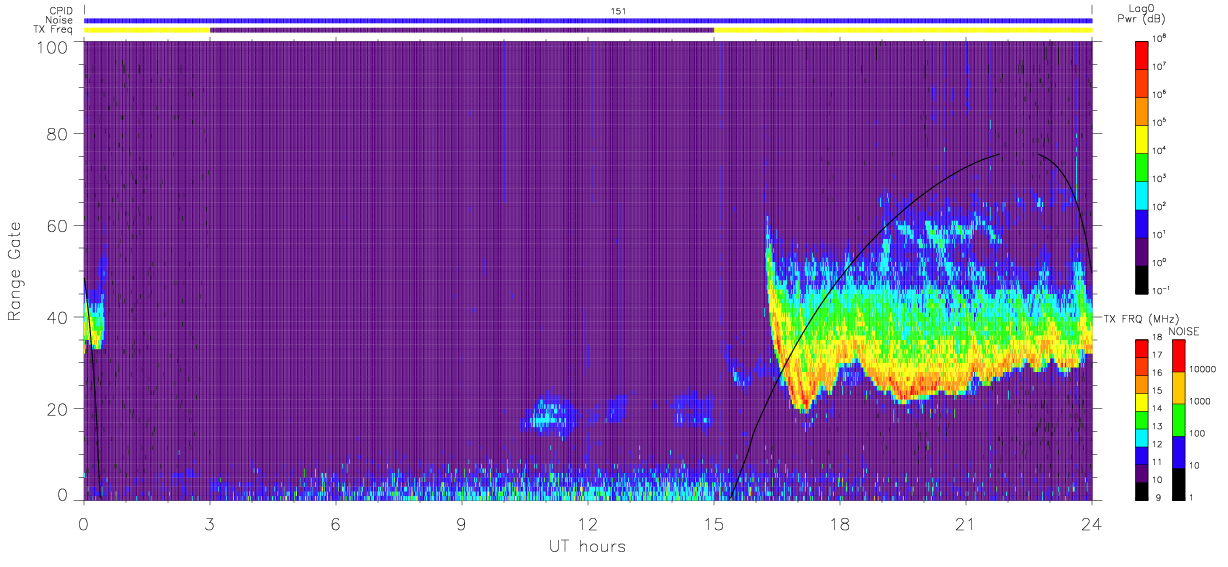Click tick 60 on Range Gate axis
1228x567 pixels.
[x=59, y=225]
